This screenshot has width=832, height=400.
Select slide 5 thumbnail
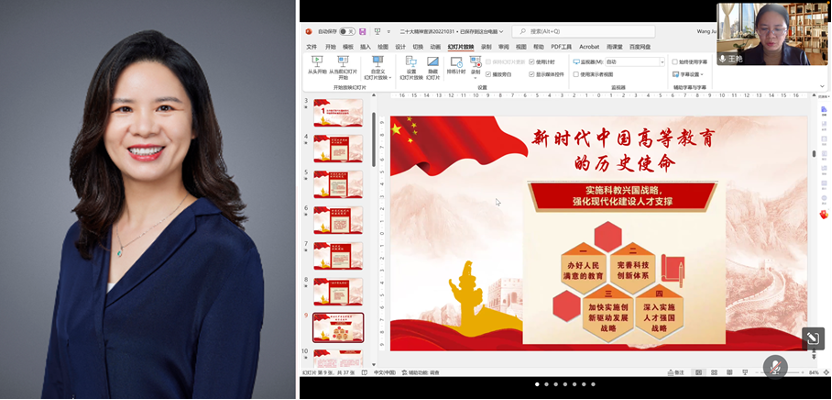(x=338, y=184)
